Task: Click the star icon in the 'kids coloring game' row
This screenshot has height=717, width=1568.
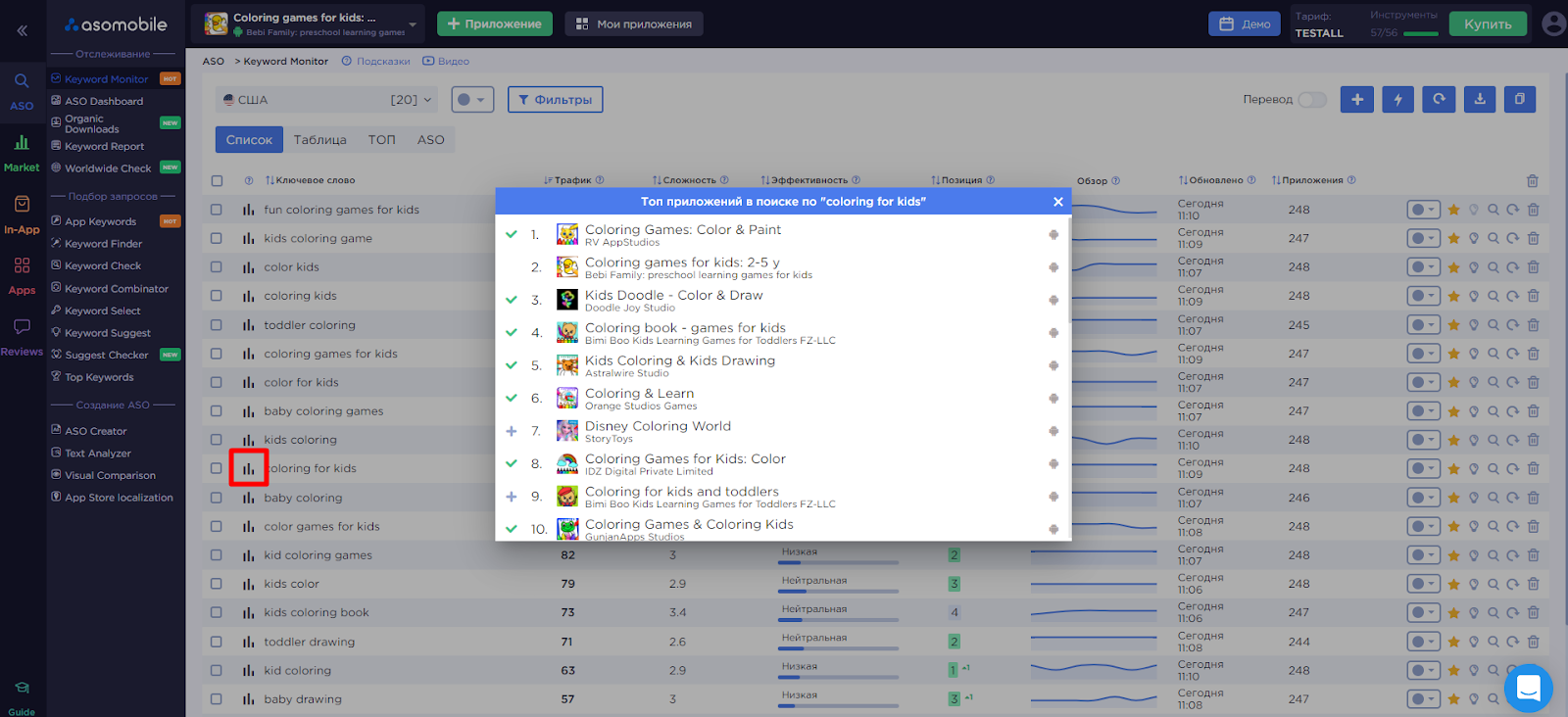Action: tap(1454, 238)
